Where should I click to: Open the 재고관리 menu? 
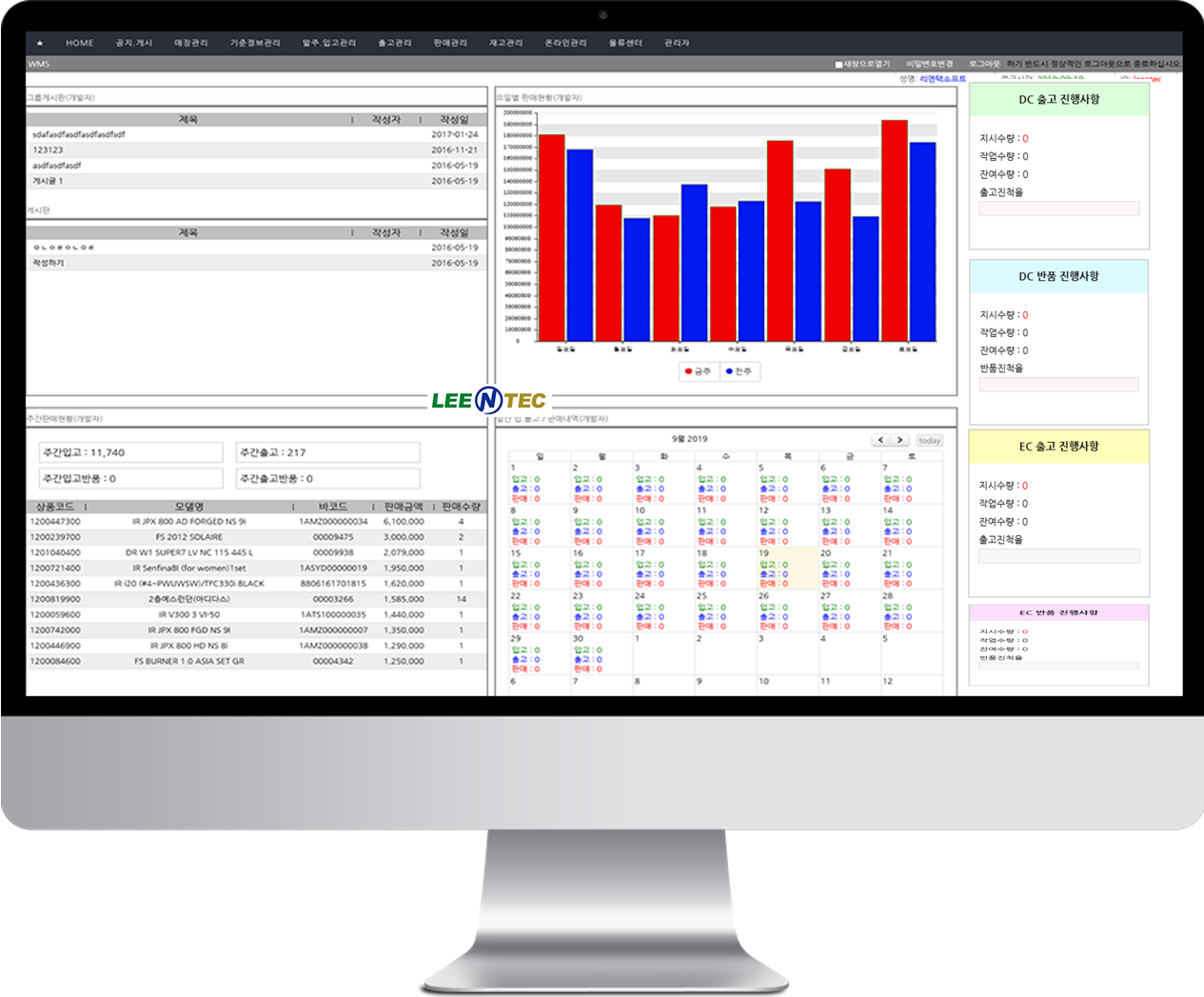tap(505, 43)
